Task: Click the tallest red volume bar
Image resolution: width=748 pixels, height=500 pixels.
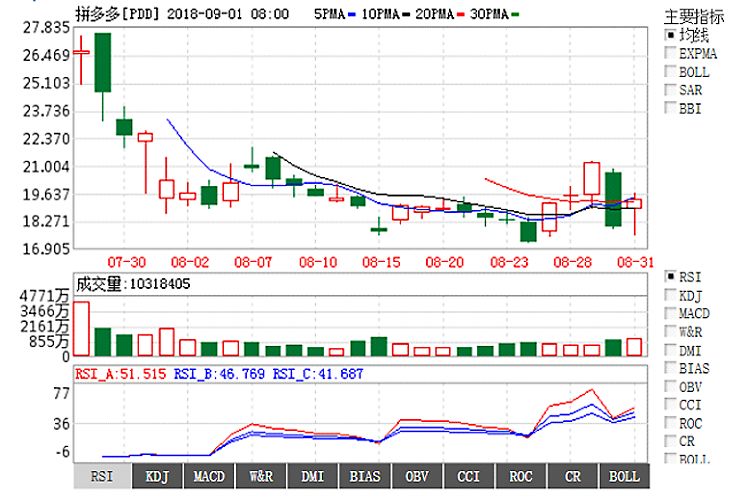Action: 81,328
